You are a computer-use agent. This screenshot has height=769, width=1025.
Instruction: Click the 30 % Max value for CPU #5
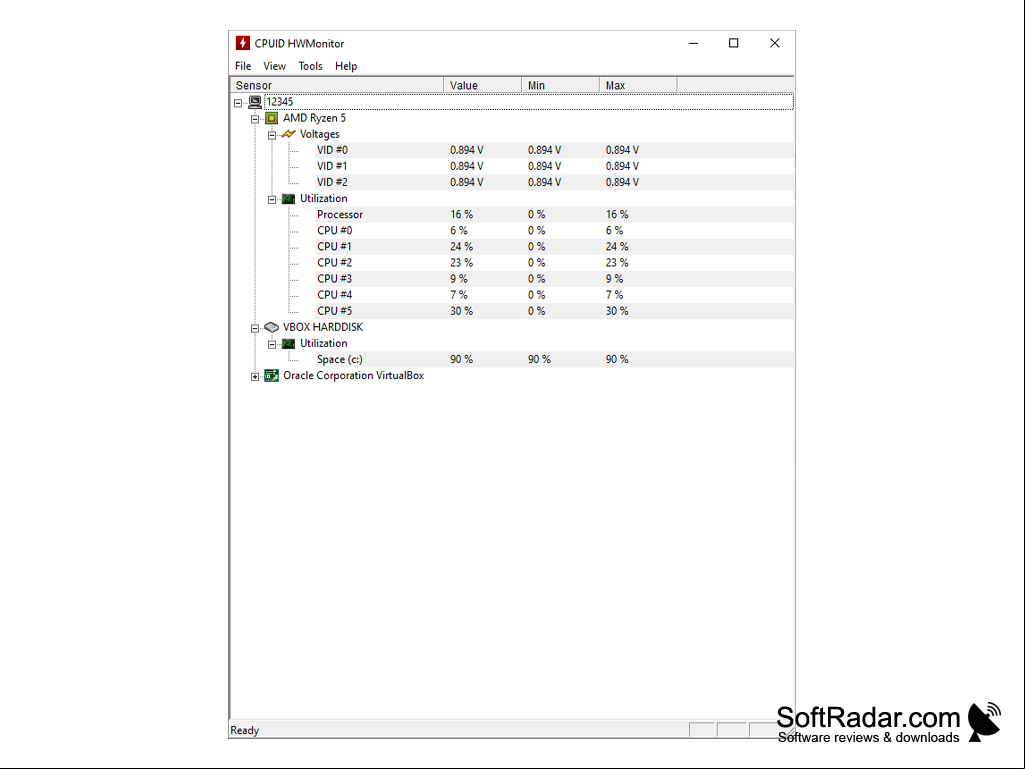click(x=617, y=311)
